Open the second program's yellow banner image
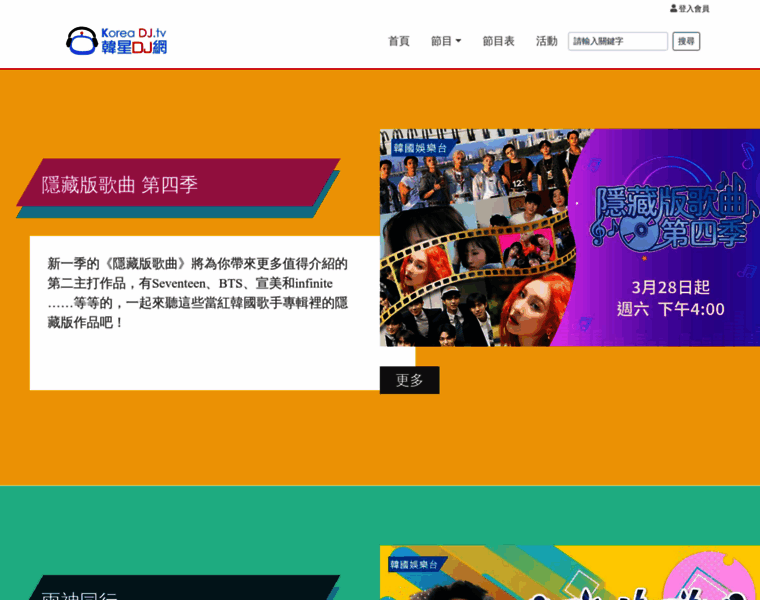Viewport: 760px width, 600px height. (x=570, y=572)
